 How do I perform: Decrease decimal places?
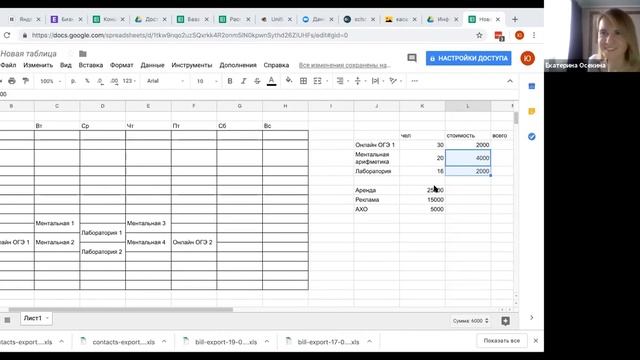(100, 81)
